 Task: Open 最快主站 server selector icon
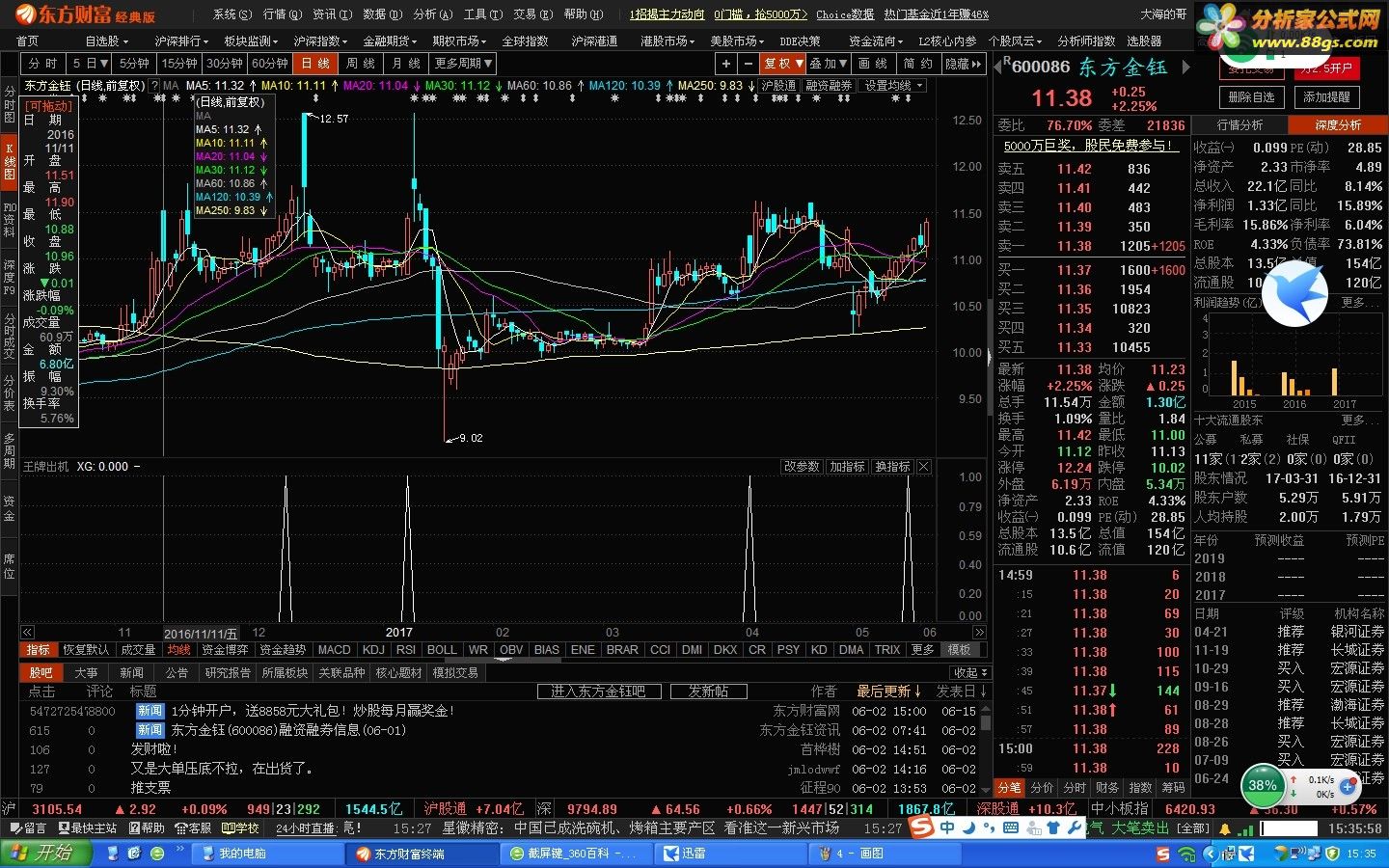point(88,828)
